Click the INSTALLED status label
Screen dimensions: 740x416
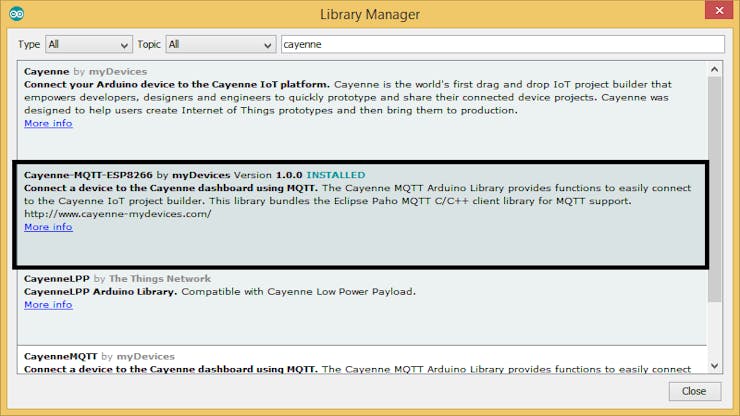point(336,175)
